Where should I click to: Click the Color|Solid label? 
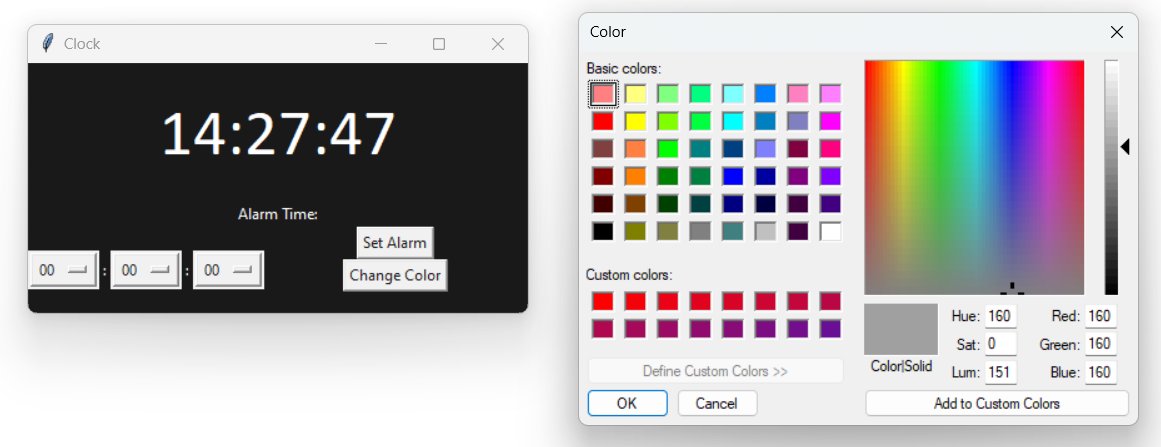point(901,366)
